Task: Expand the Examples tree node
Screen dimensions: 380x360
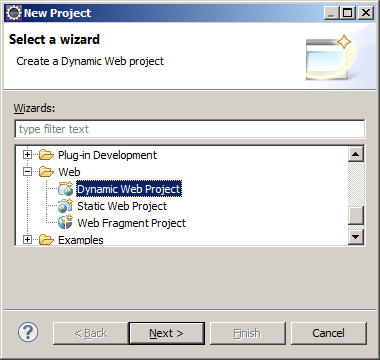Action: coord(27,240)
